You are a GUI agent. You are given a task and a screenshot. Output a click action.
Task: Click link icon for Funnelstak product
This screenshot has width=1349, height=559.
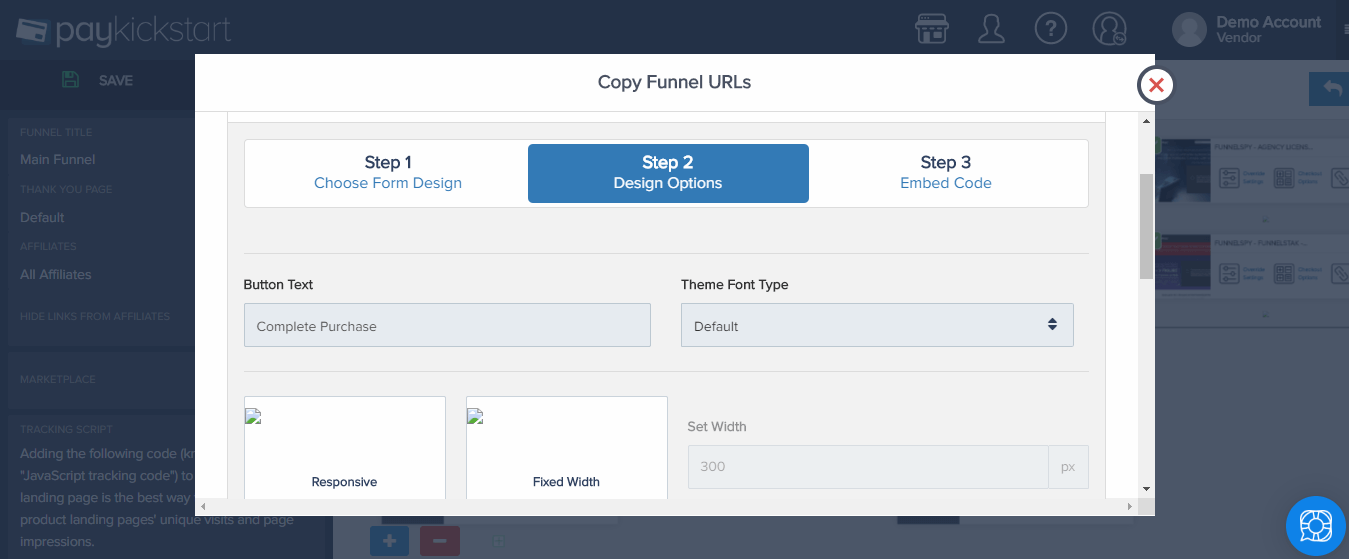click(1340, 273)
